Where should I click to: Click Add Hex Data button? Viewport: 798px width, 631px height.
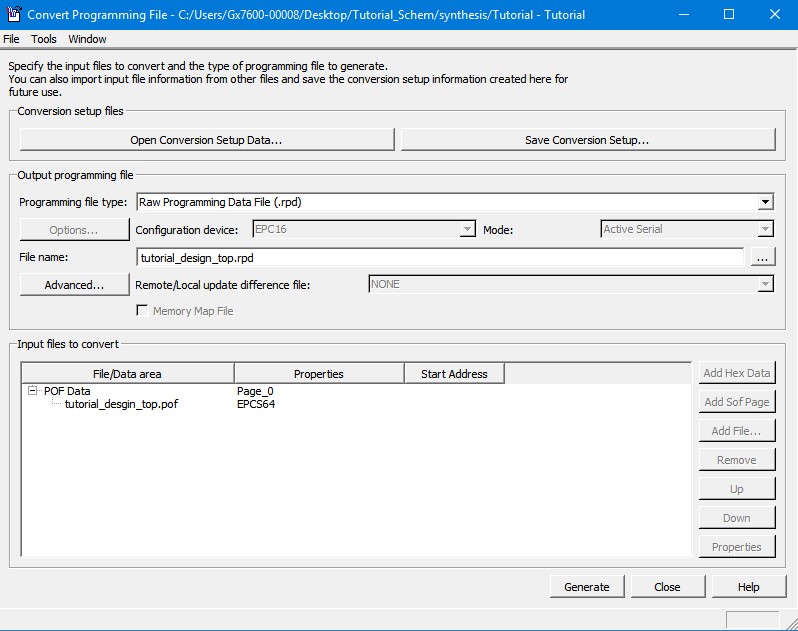737,373
